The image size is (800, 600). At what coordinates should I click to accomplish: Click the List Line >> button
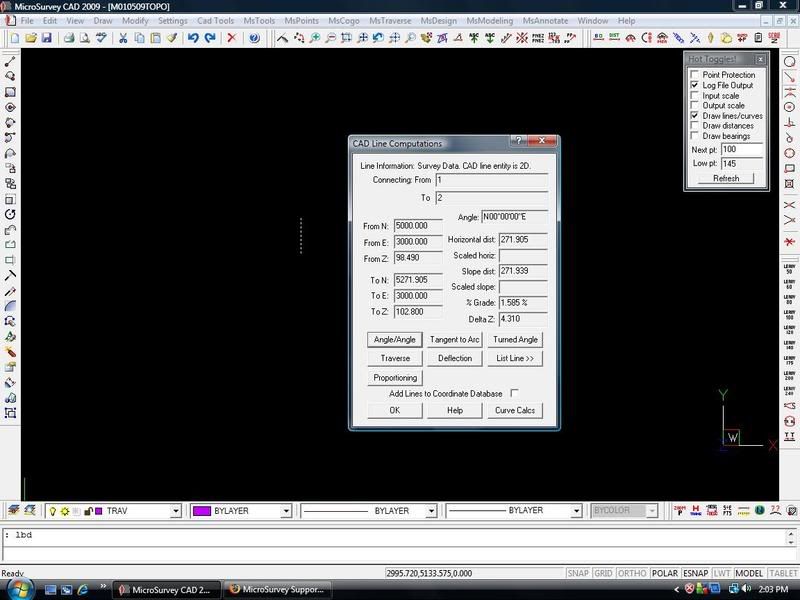[x=515, y=358]
